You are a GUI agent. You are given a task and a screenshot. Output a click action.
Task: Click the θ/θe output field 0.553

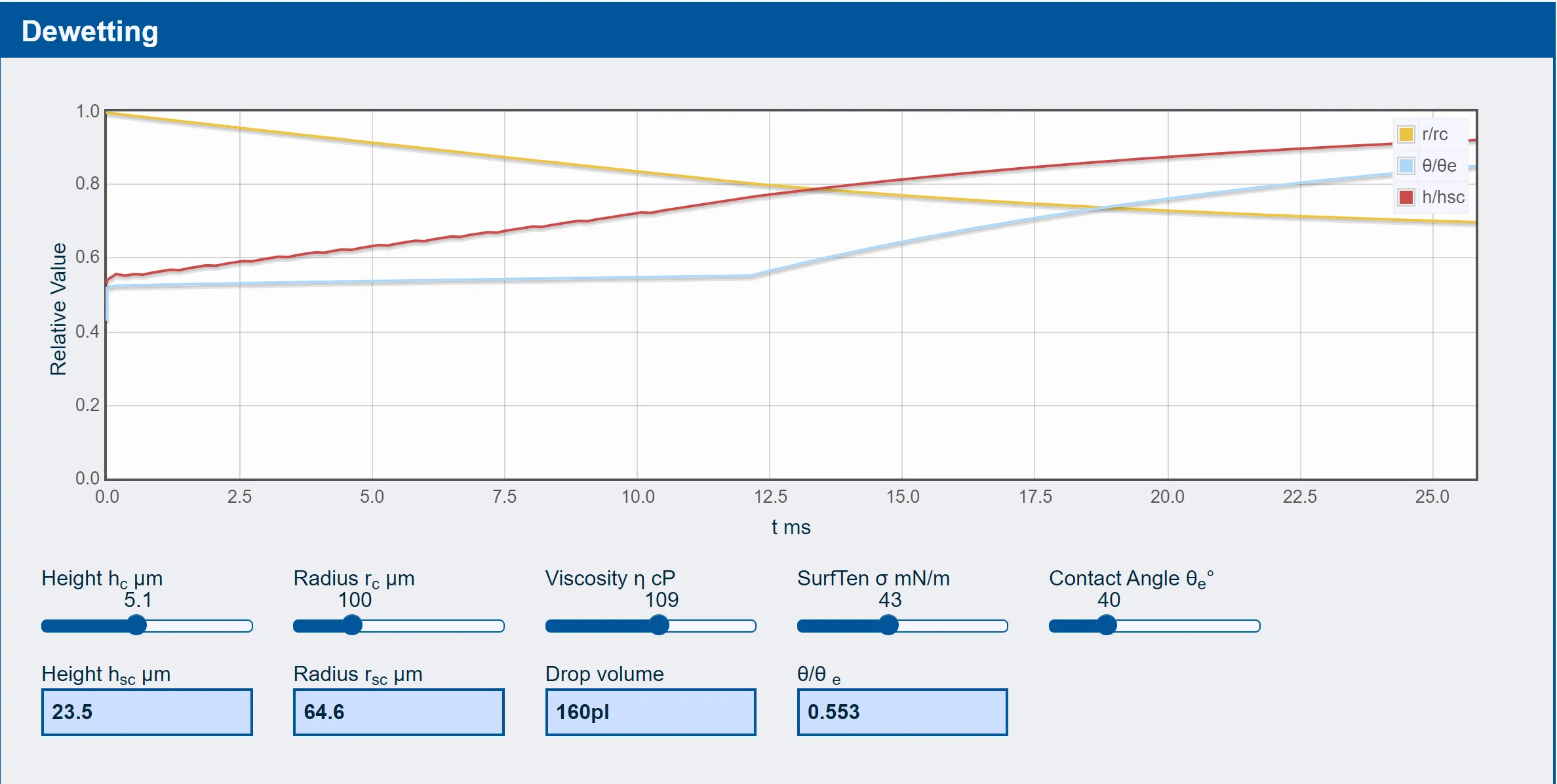[x=903, y=712]
